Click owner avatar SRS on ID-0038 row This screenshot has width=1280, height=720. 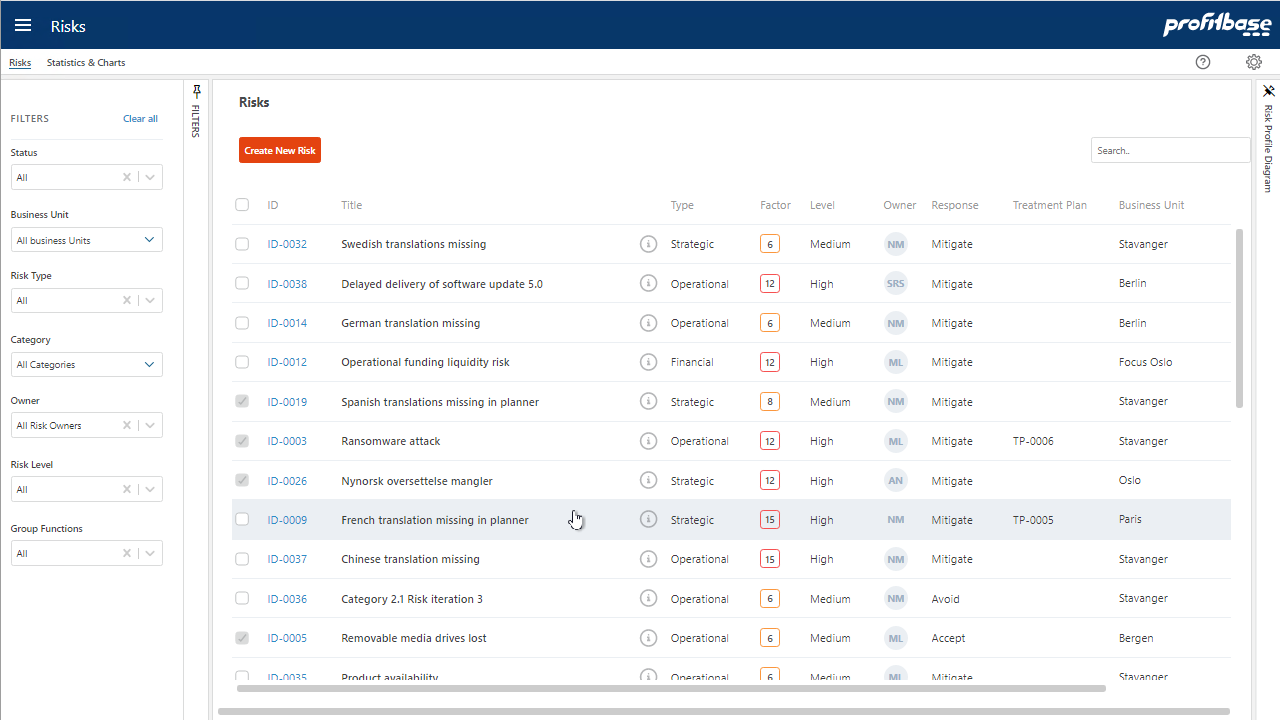click(895, 283)
